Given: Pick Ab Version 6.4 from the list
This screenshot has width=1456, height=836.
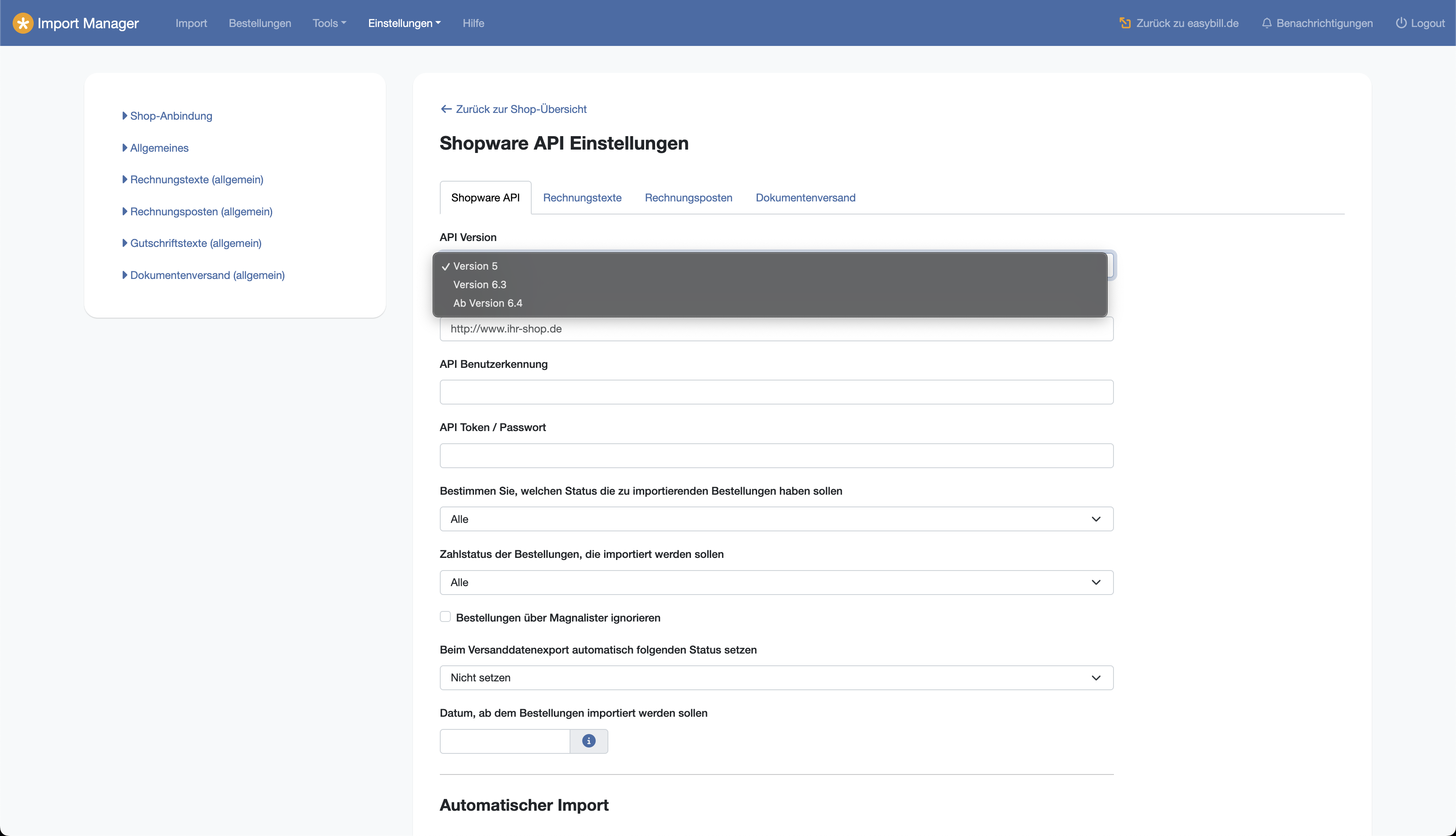Looking at the screenshot, I should tap(770, 303).
